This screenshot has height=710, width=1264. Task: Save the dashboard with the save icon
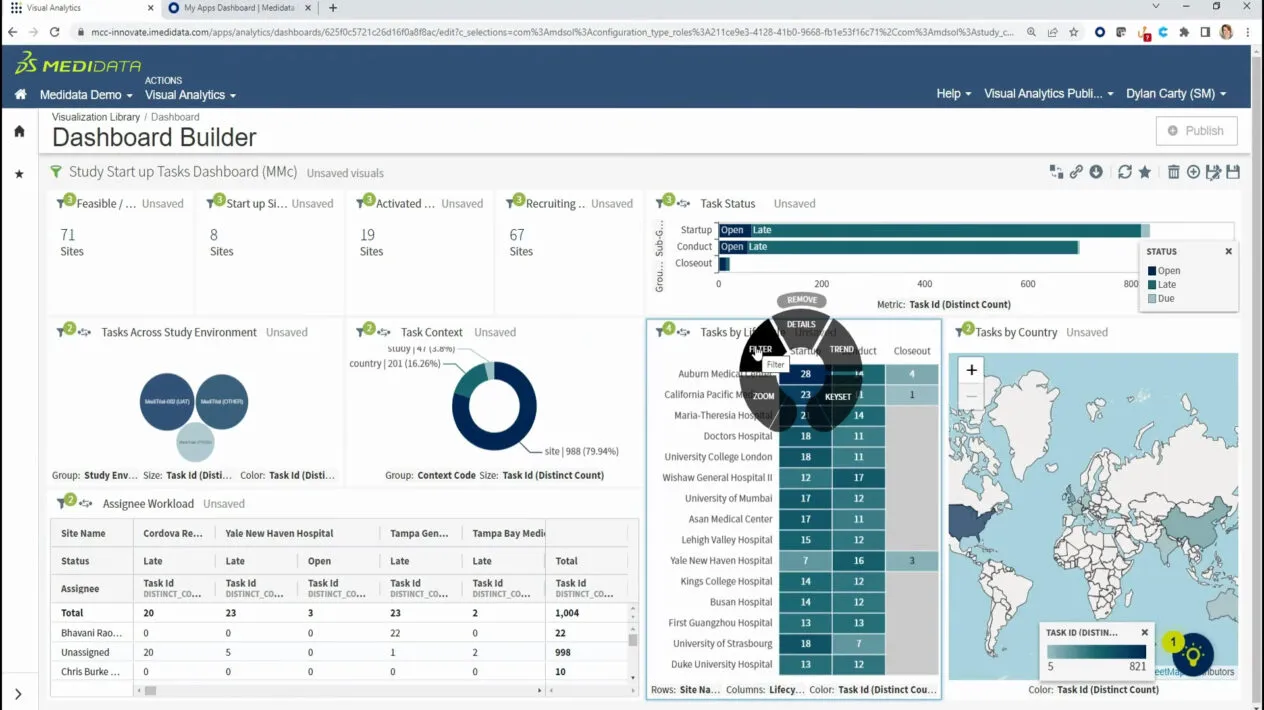pos(1234,171)
